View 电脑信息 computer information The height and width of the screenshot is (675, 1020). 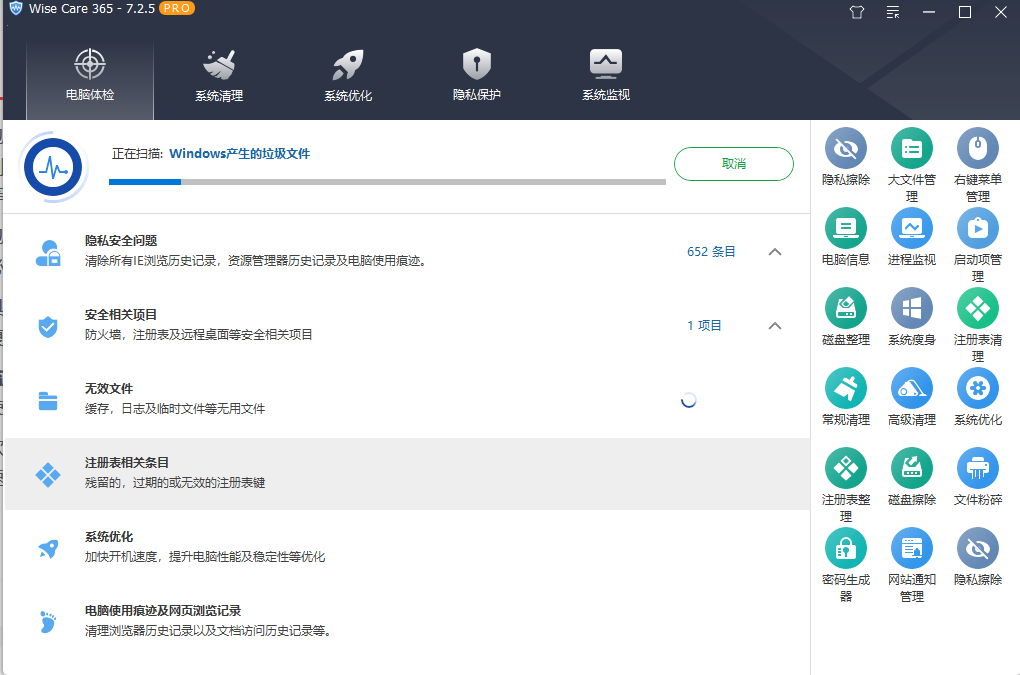[845, 238]
